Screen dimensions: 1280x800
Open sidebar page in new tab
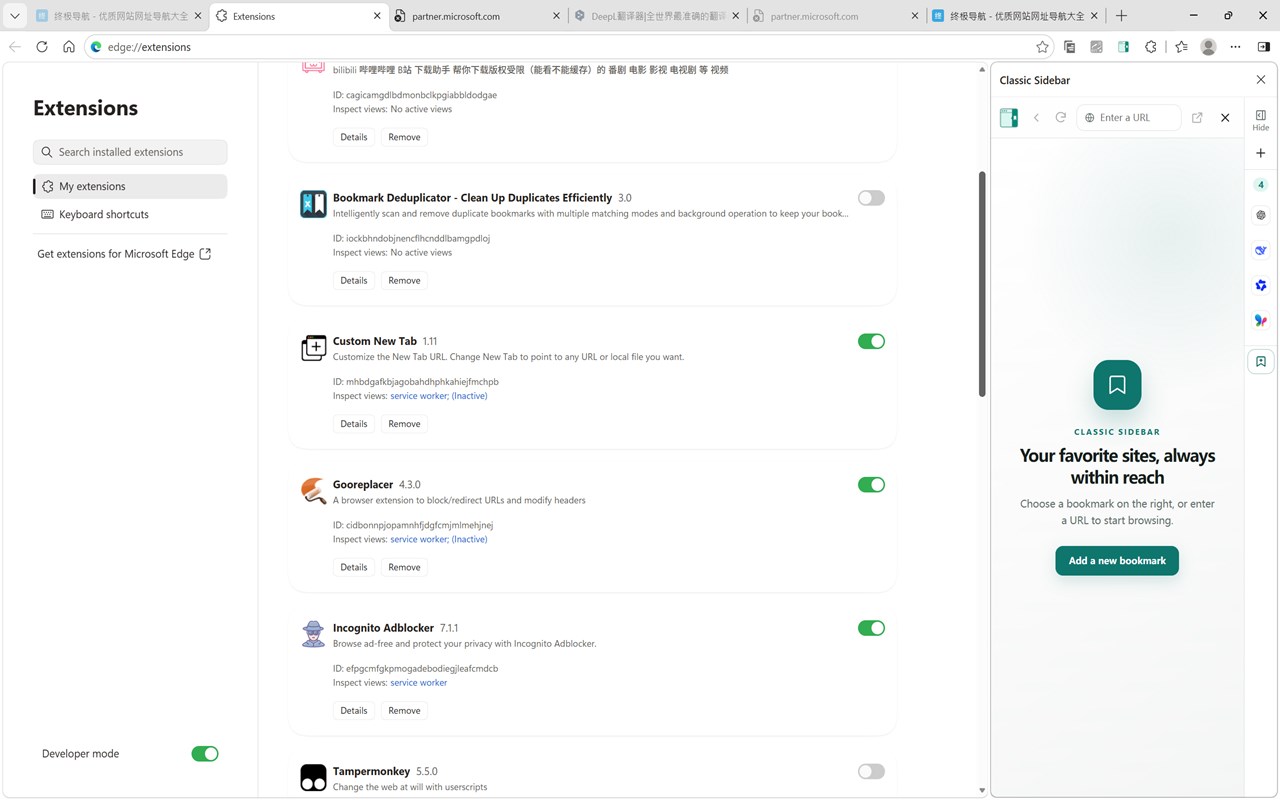(1197, 118)
